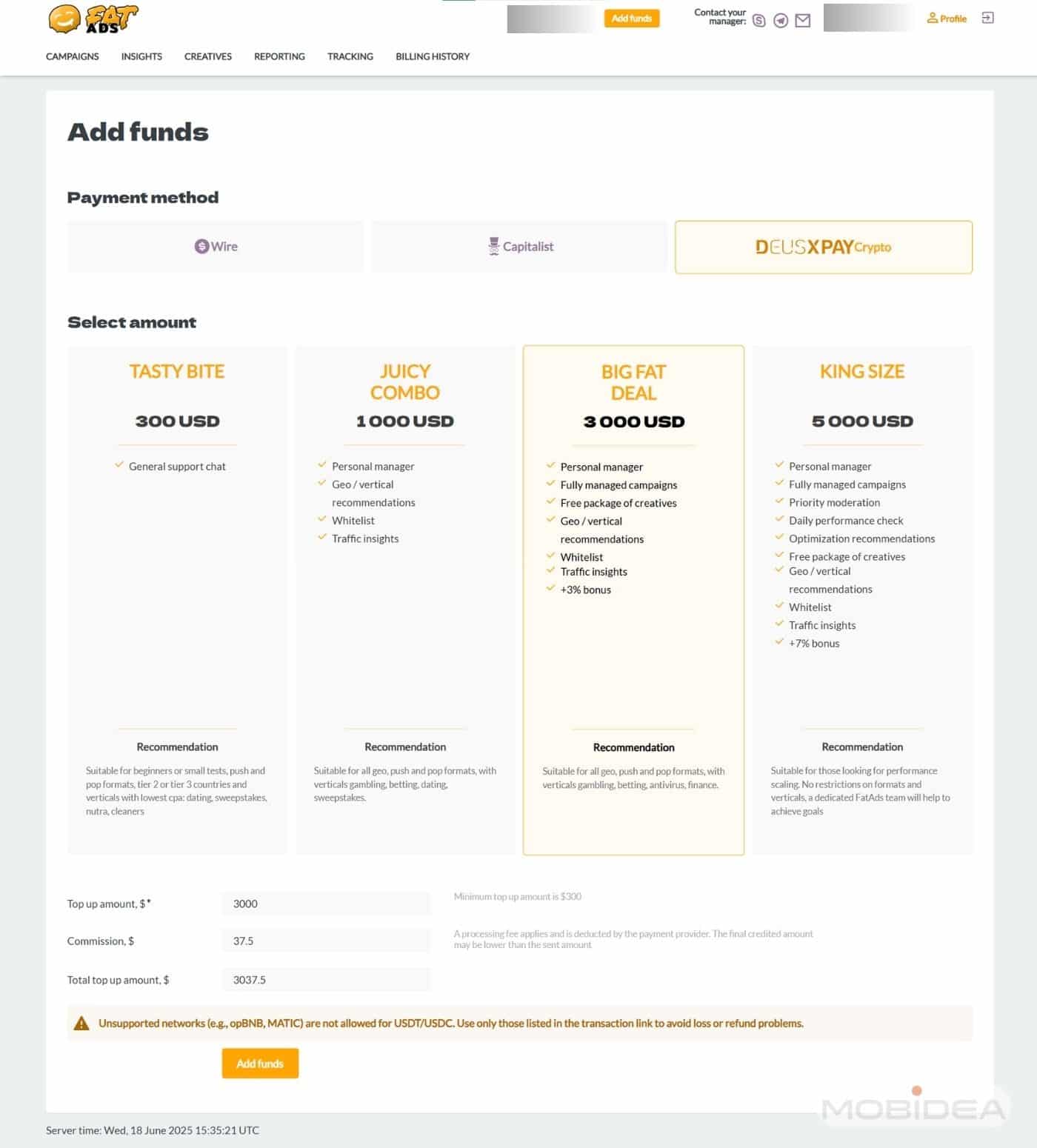Click the DEUSXPAY Crypto logo
1037x1148 pixels.
tap(823, 247)
